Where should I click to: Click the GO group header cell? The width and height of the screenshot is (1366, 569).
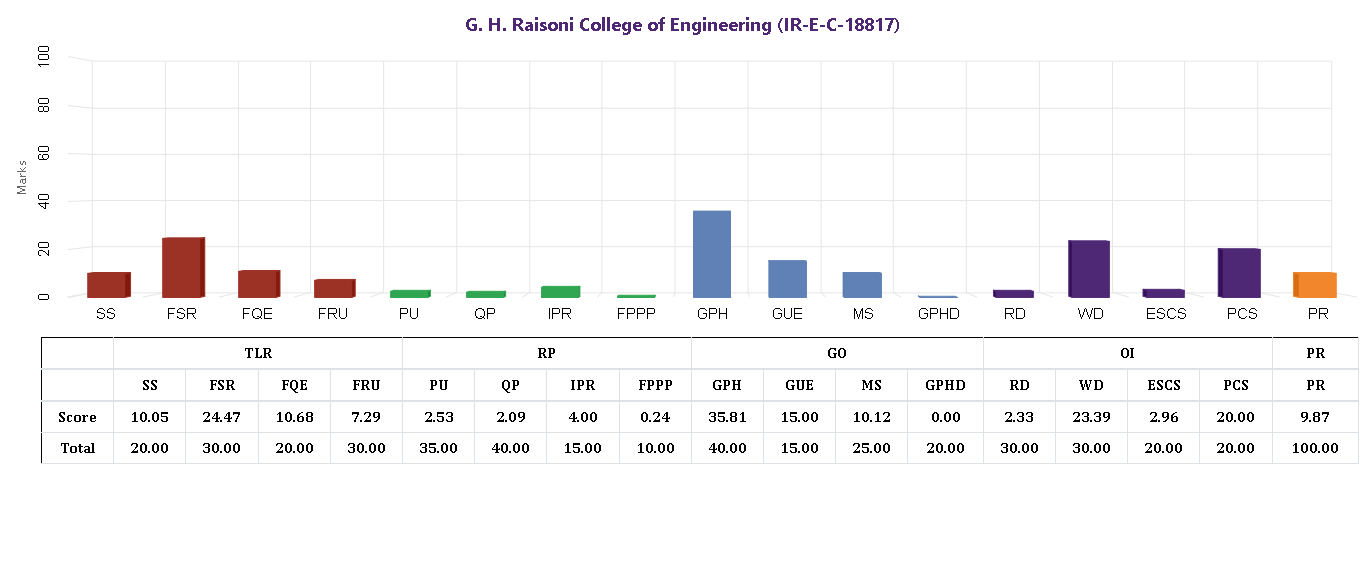click(x=837, y=353)
